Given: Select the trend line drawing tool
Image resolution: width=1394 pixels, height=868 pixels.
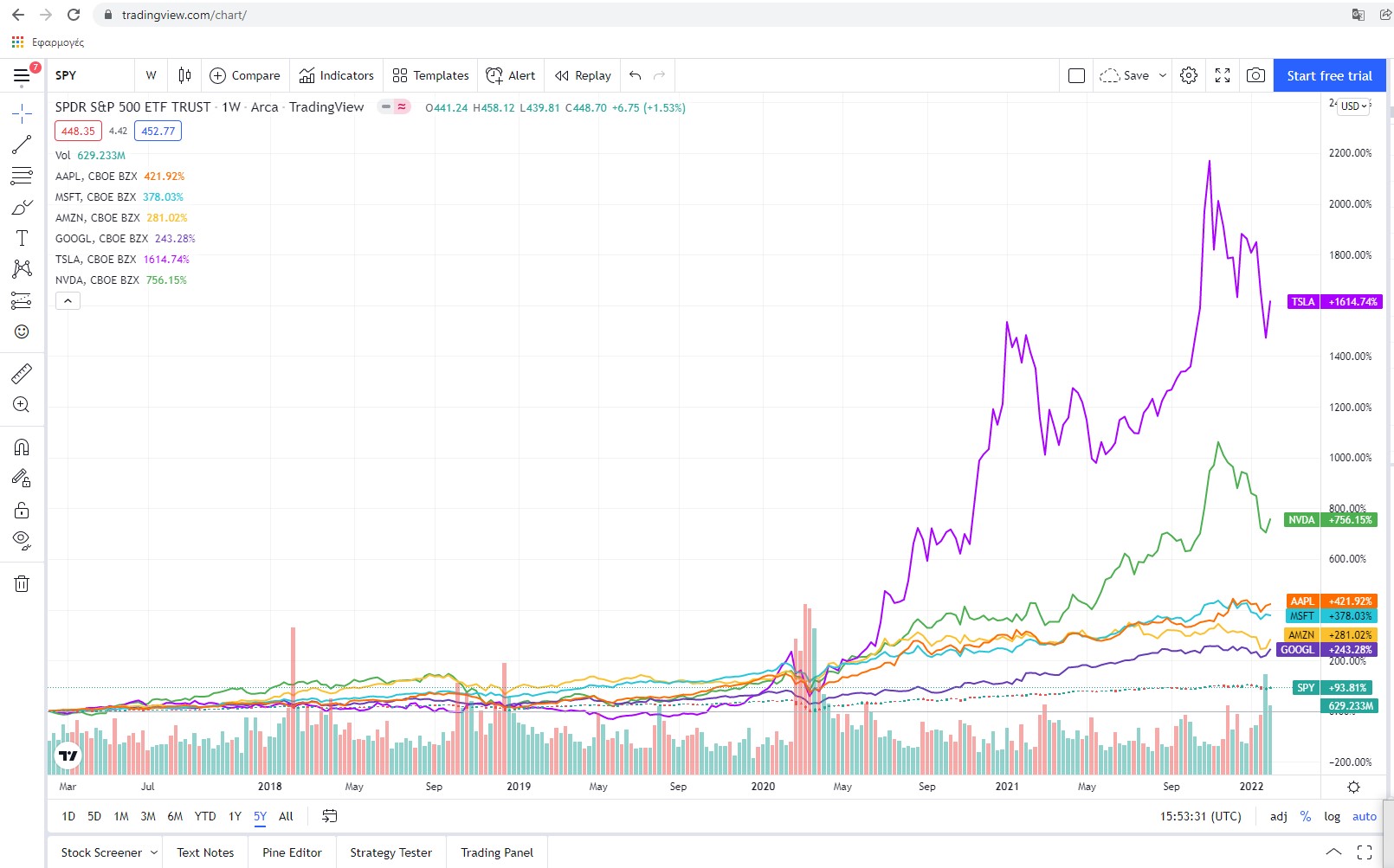Looking at the screenshot, I should (x=22, y=145).
